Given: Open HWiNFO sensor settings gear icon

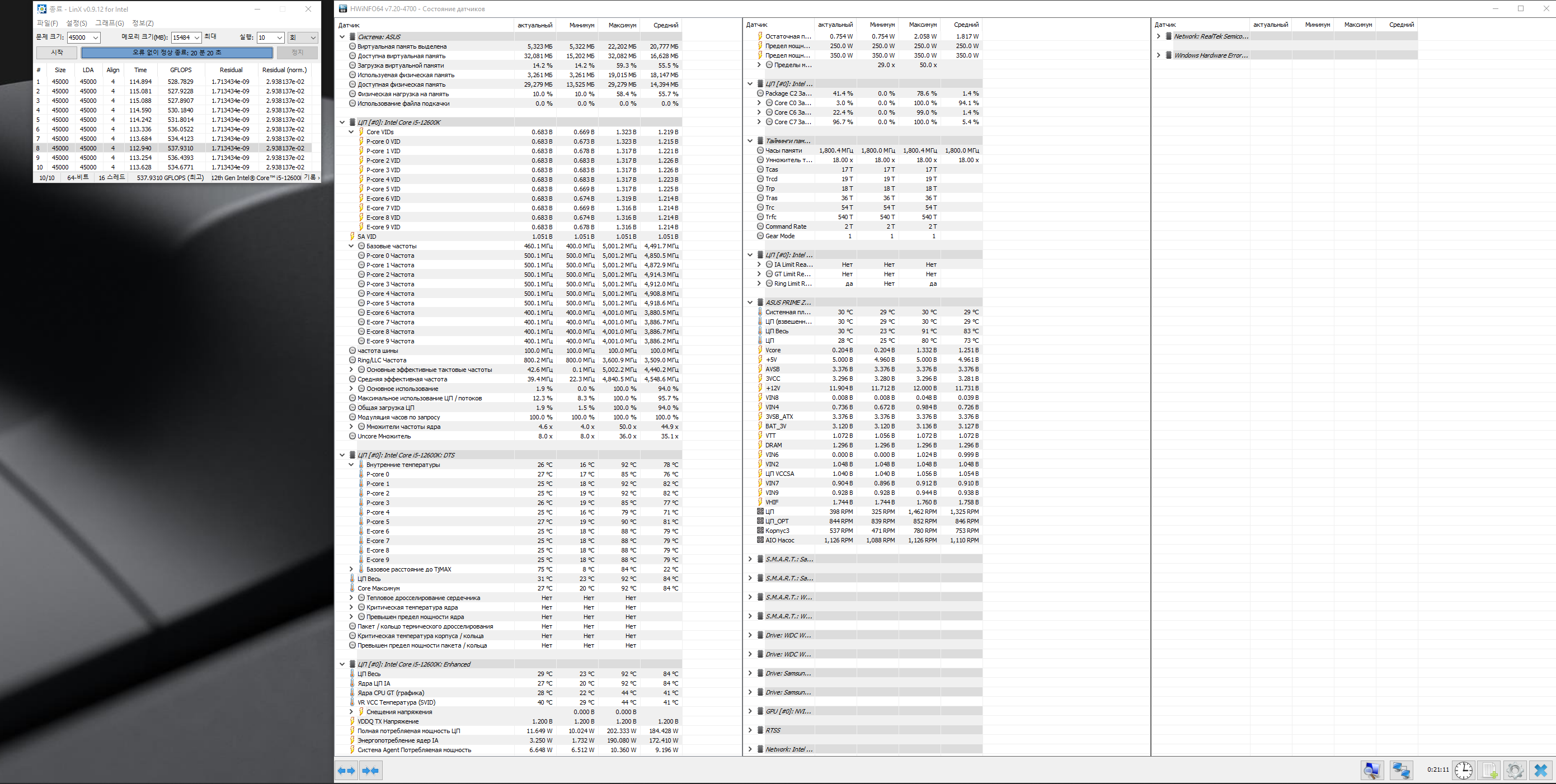Looking at the screenshot, I should (x=1515, y=770).
